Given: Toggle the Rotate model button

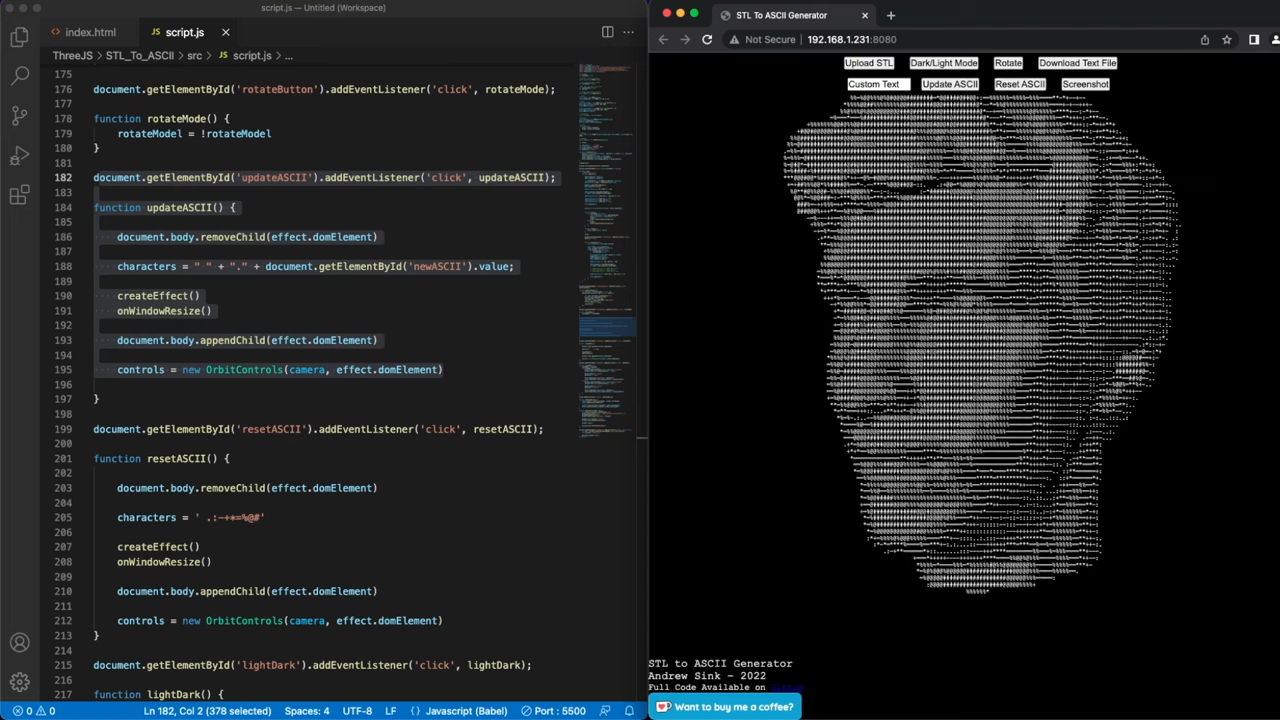Looking at the screenshot, I should (x=1008, y=63).
